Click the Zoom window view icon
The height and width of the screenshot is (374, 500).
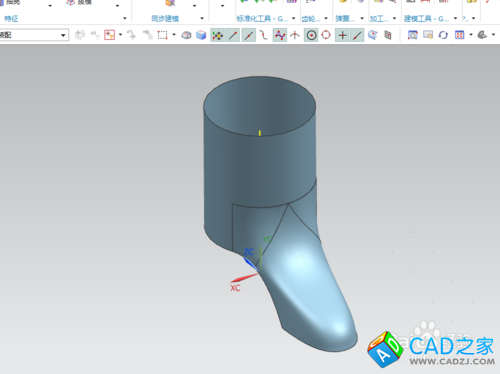click(412, 35)
